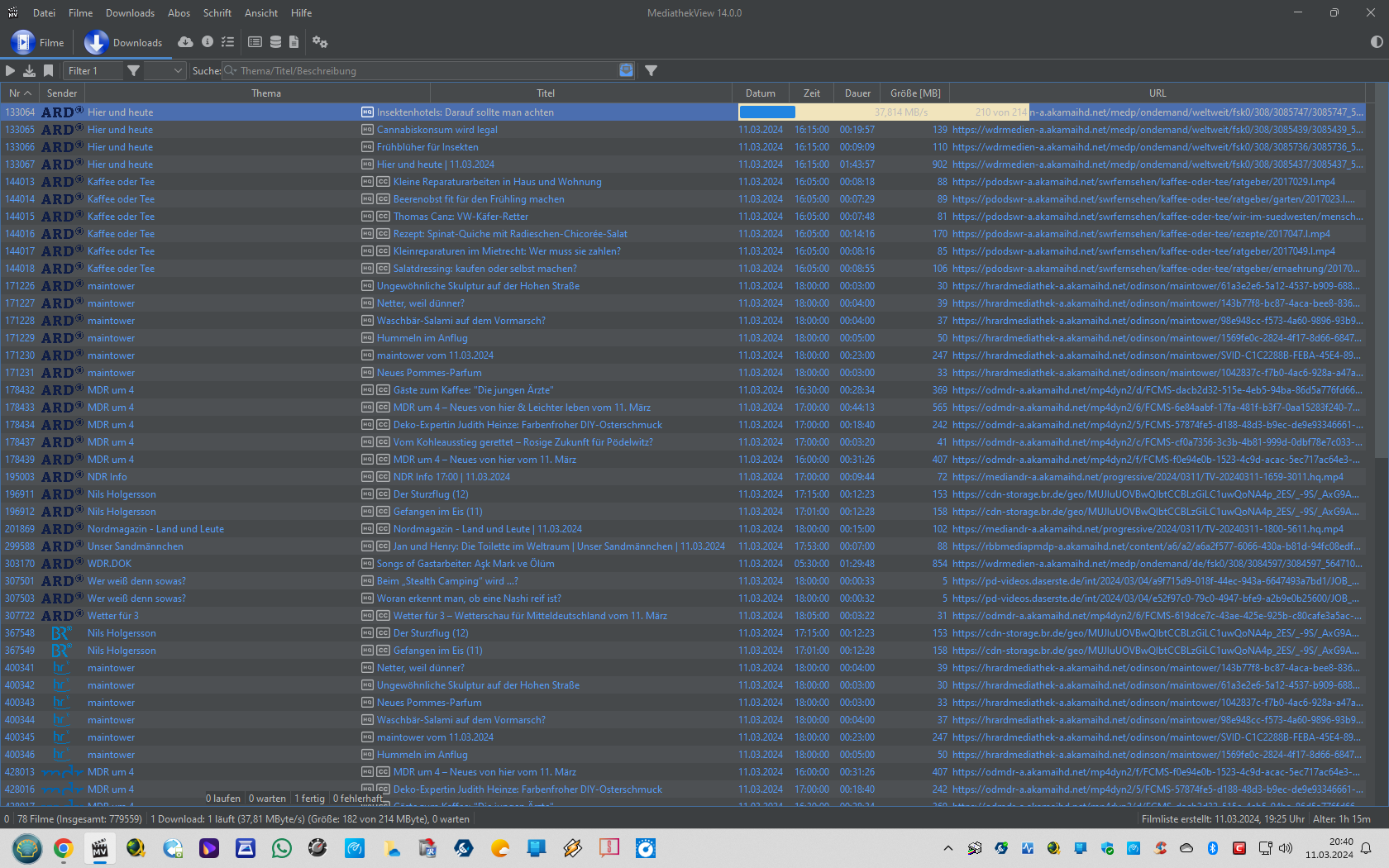Screen dimensions: 1389x868
Task: Toggle the dark mode contrast icon
Action: pyautogui.click(x=1376, y=42)
